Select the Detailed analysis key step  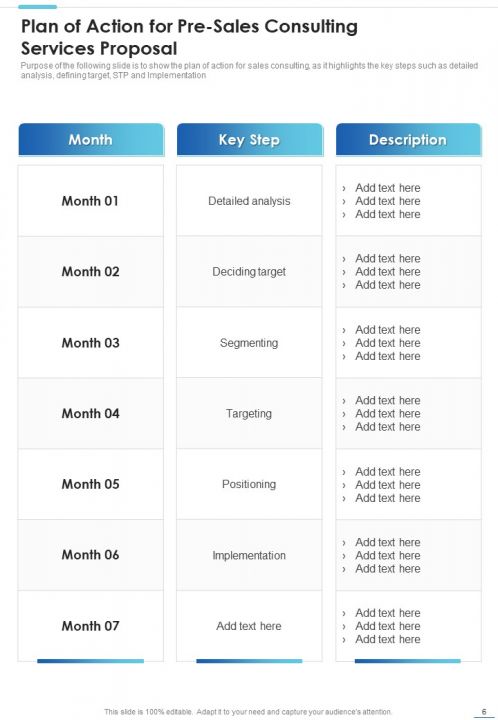(249, 201)
